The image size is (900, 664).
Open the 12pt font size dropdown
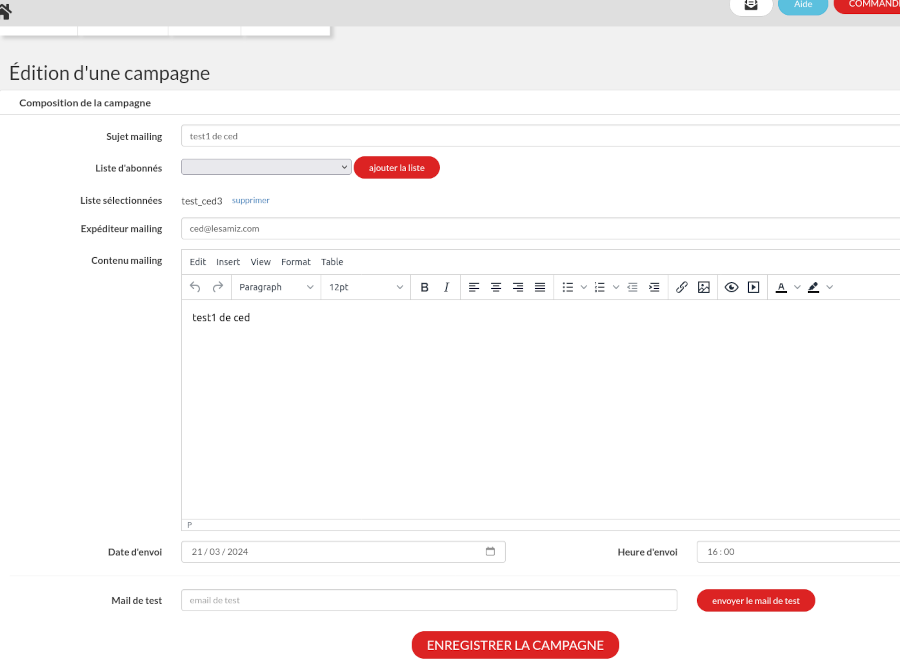366,287
